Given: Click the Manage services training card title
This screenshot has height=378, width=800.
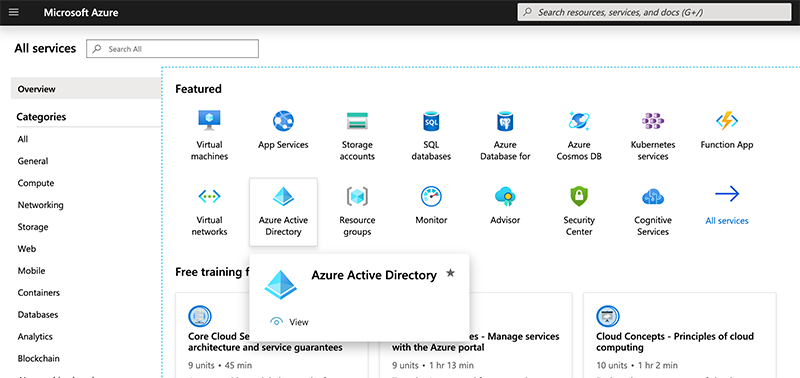Looking at the screenshot, I should pyautogui.click(x=476, y=342).
